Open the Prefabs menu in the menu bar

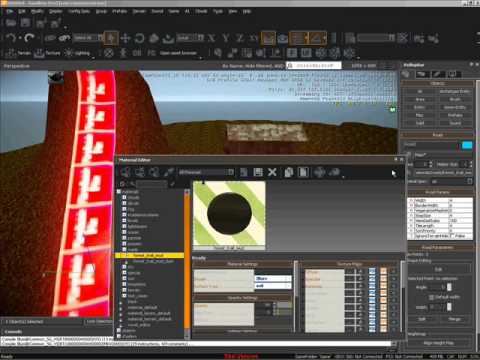click(x=119, y=11)
